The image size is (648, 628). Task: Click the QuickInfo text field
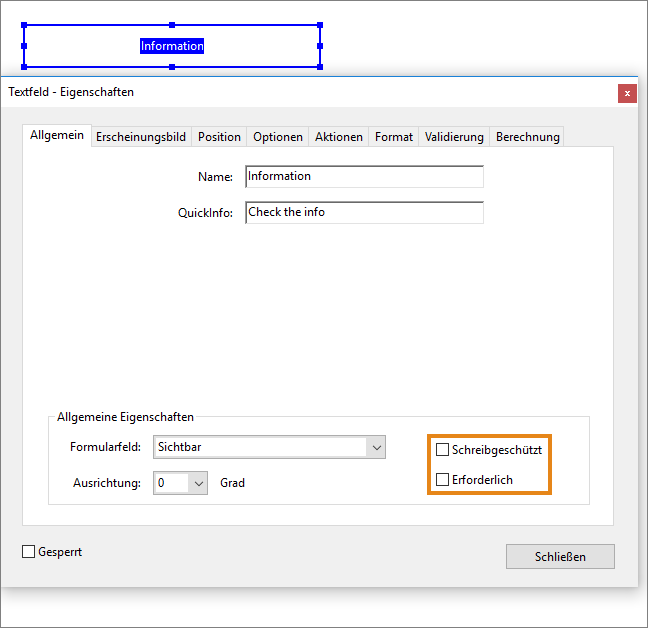point(364,213)
